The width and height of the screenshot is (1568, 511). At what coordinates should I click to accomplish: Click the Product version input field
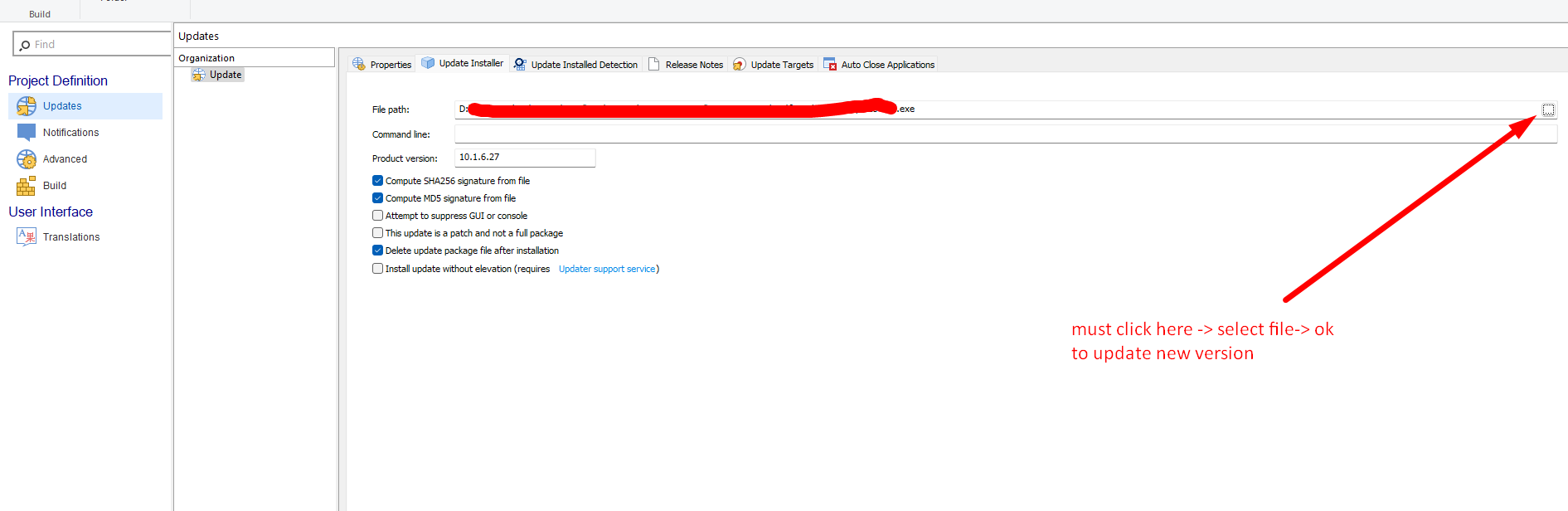(x=524, y=158)
